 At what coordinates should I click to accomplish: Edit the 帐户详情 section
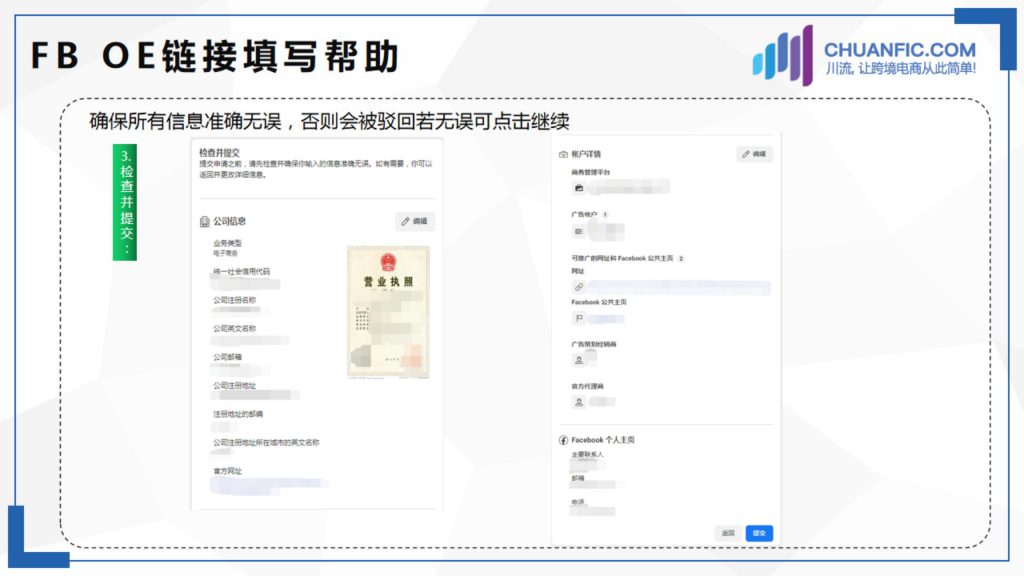tap(754, 154)
